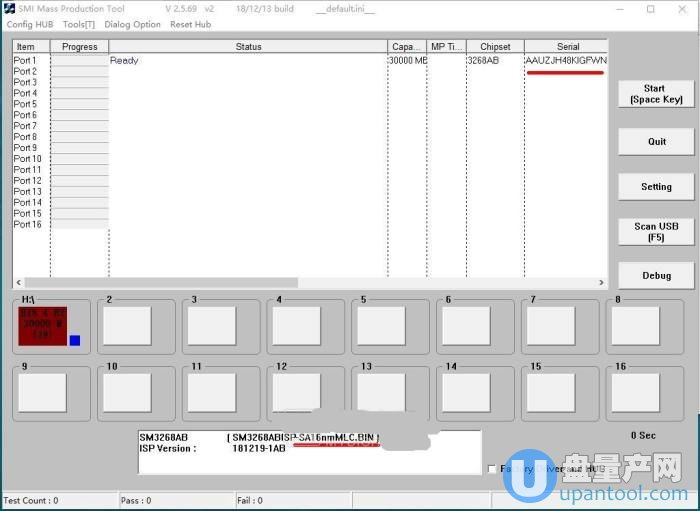
Task: Click the port 9 slot box
Action: [42, 392]
